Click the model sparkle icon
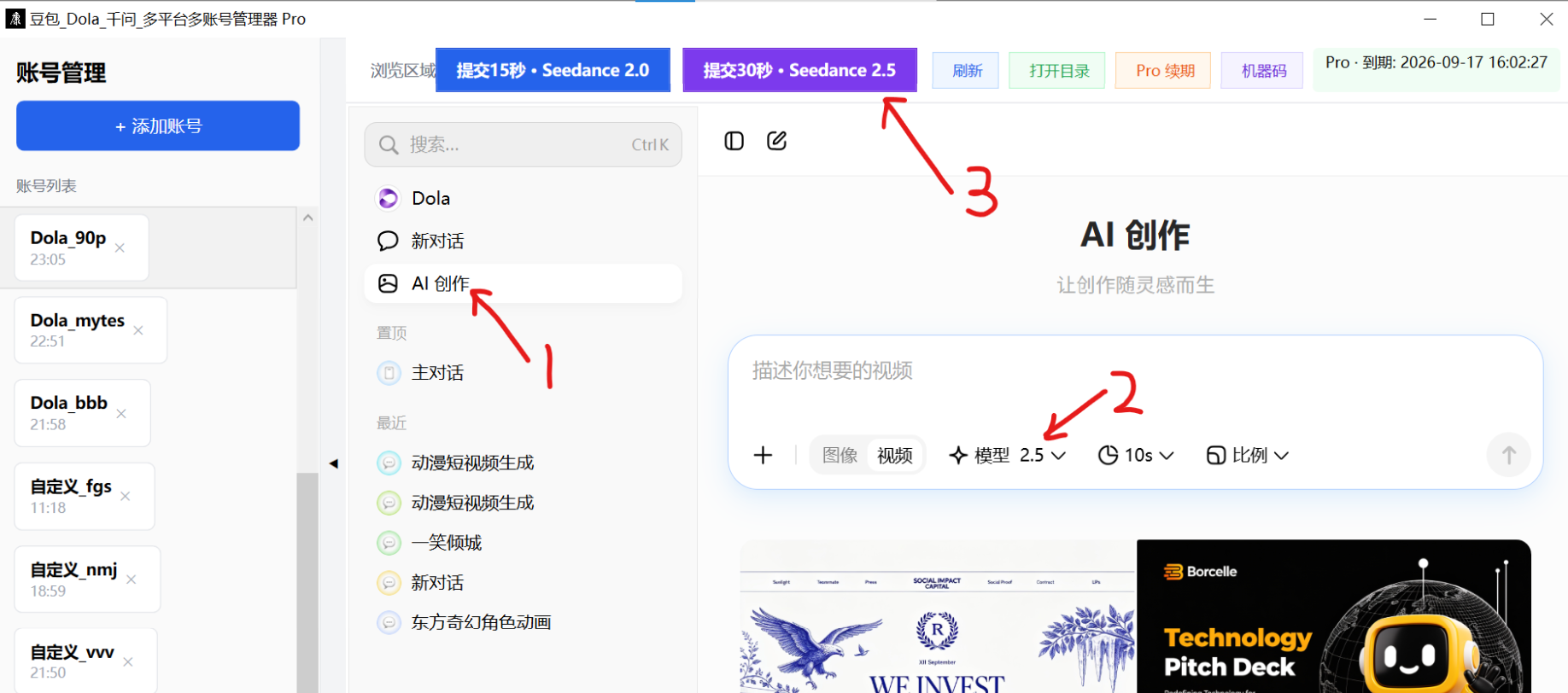This screenshot has width=1568, height=693. click(958, 455)
